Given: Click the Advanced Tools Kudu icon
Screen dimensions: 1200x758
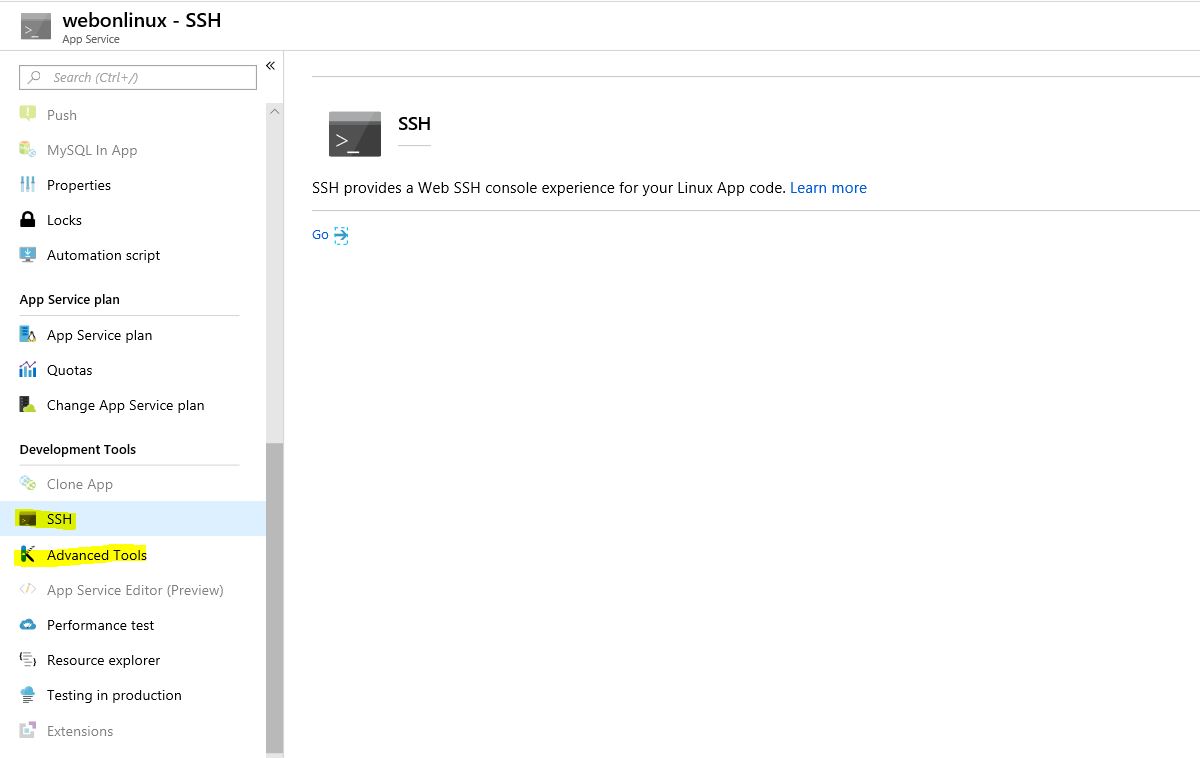Looking at the screenshot, I should pos(28,555).
